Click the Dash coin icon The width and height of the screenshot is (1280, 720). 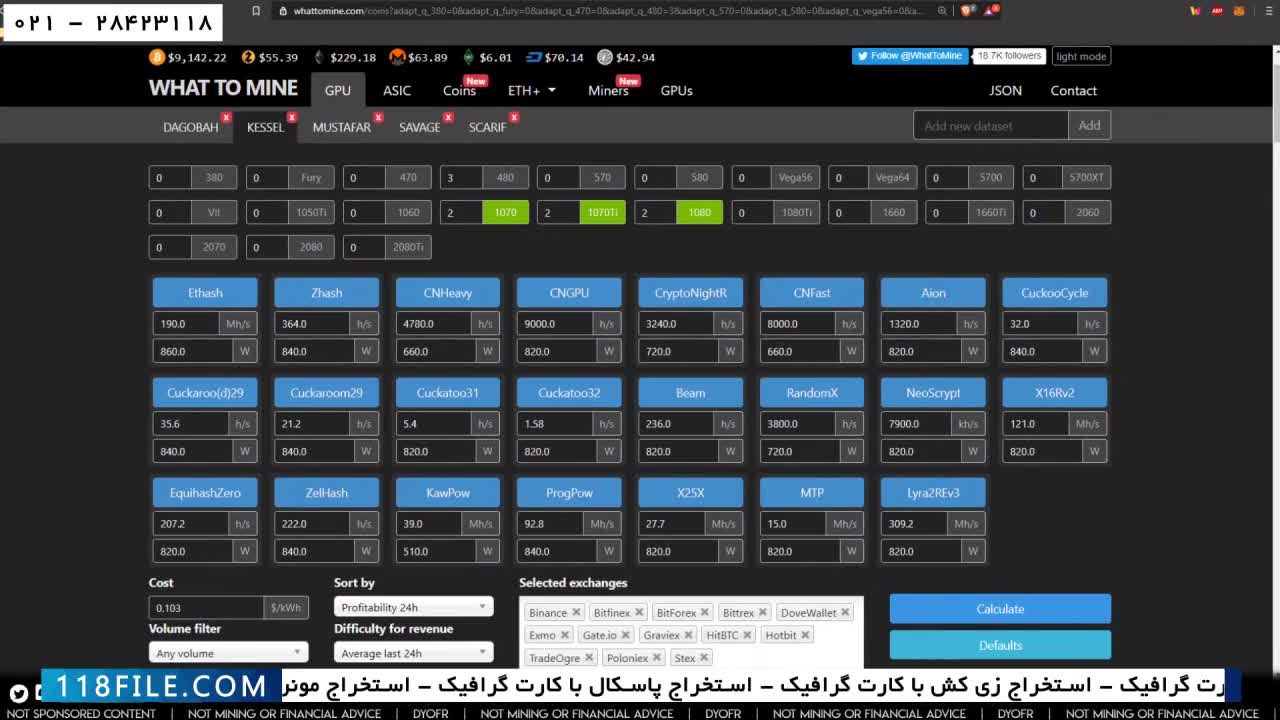pos(533,57)
